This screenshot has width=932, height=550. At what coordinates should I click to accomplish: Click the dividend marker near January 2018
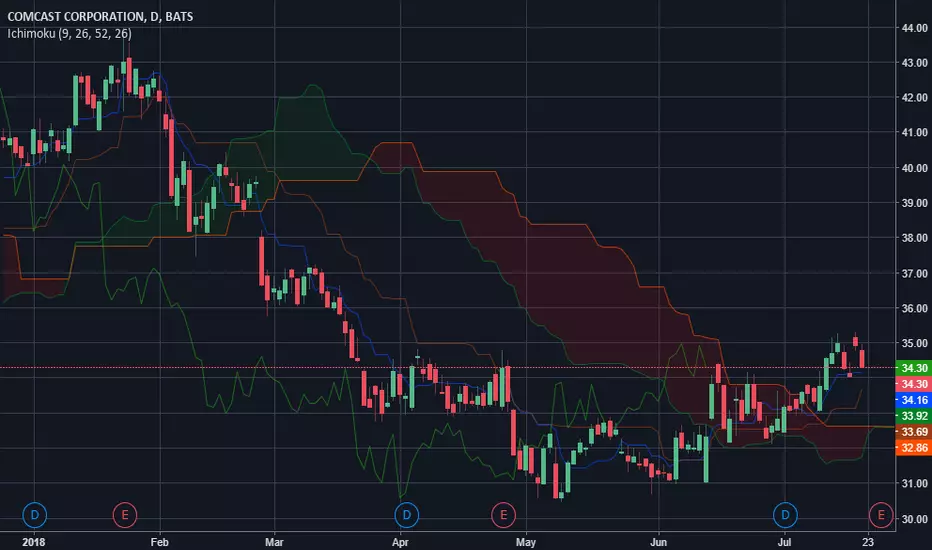[34, 515]
